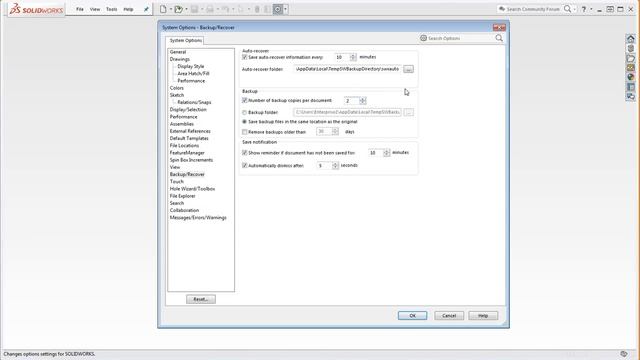Image resolution: width=640 pixels, height=360 pixels.
Task: Select Display Style under Drawings
Action: point(191,66)
